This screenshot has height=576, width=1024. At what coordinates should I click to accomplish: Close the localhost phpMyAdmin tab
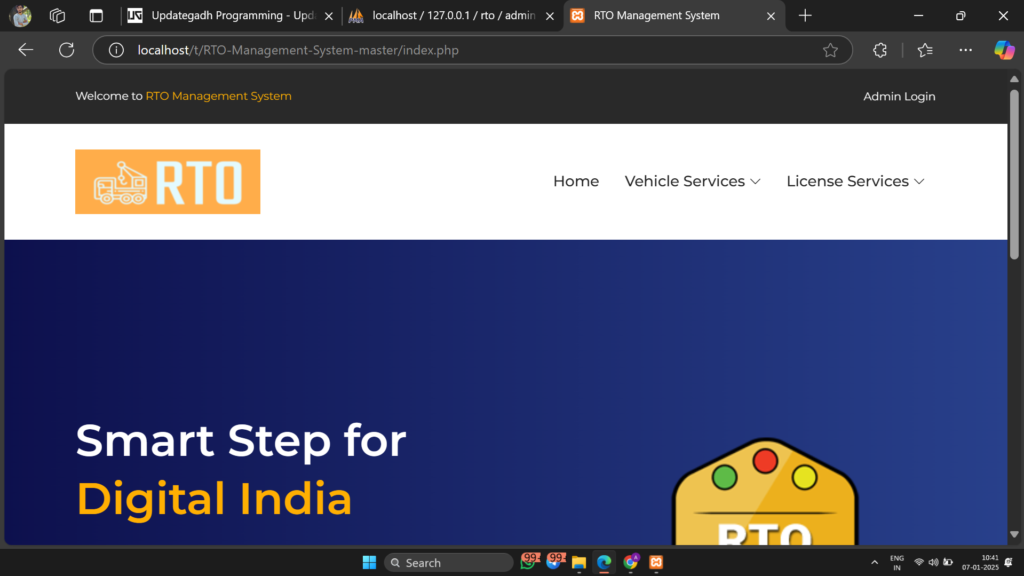coord(550,16)
